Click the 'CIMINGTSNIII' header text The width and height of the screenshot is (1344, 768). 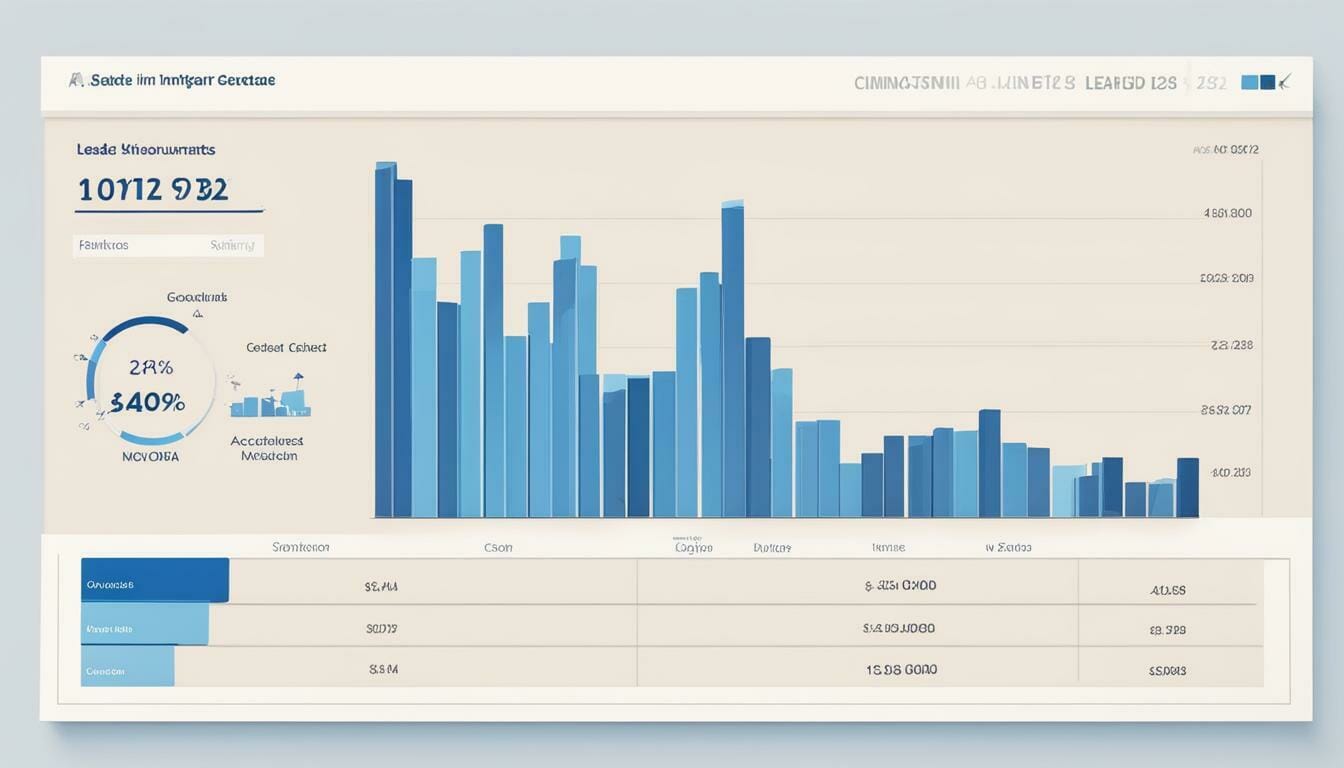(906, 83)
